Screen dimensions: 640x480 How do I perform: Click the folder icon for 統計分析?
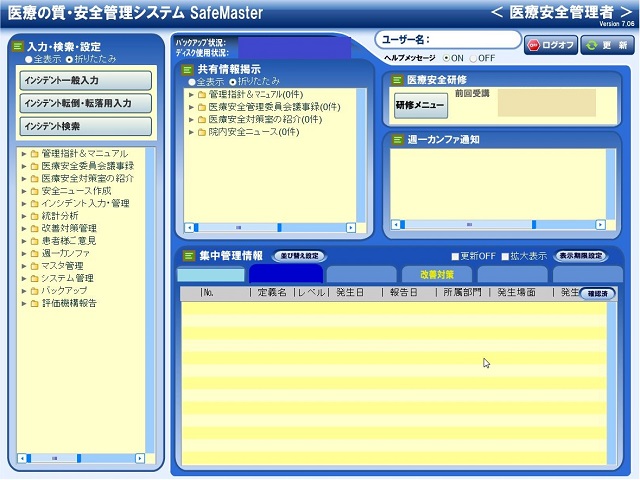35,216
